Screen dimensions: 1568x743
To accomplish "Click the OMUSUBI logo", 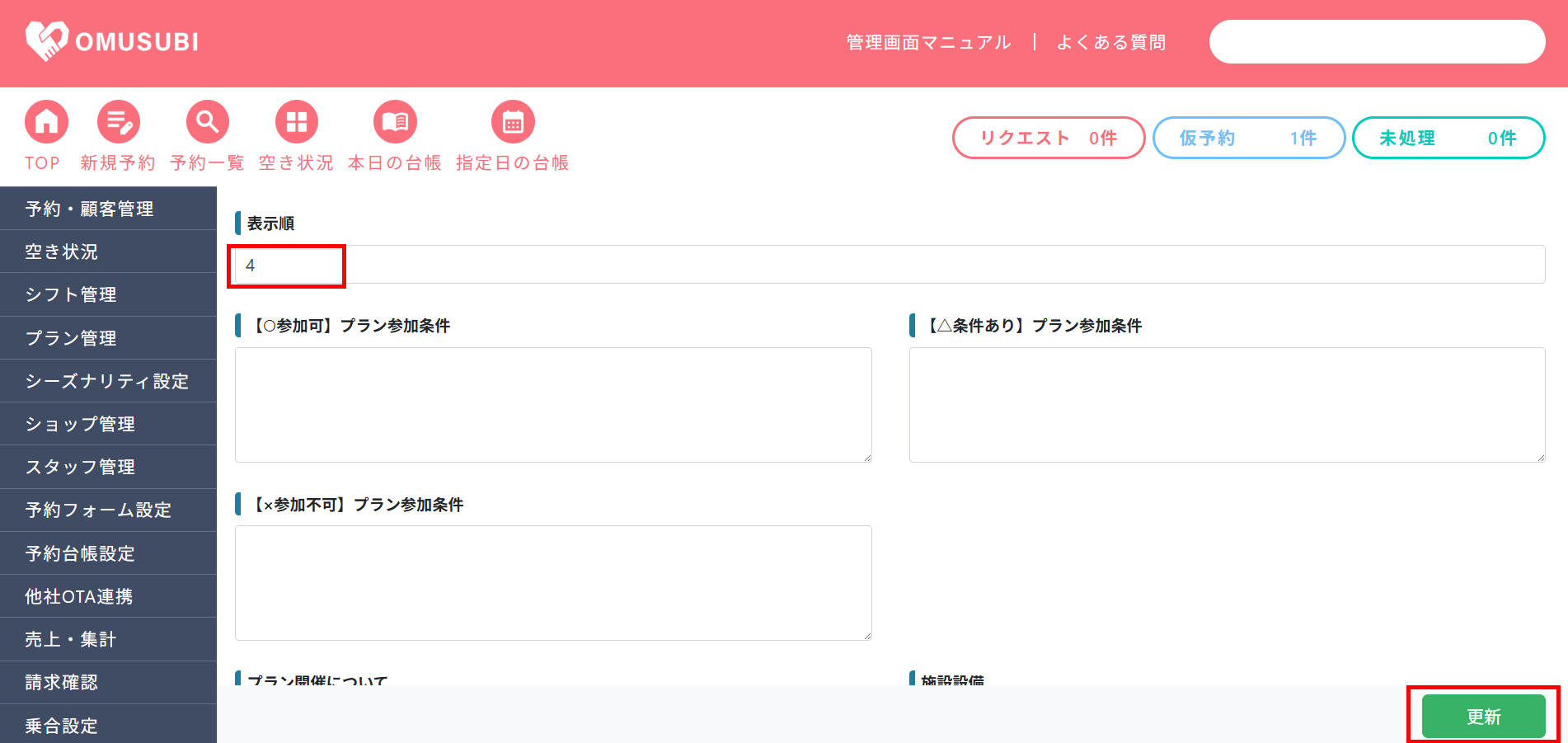I will point(112,41).
